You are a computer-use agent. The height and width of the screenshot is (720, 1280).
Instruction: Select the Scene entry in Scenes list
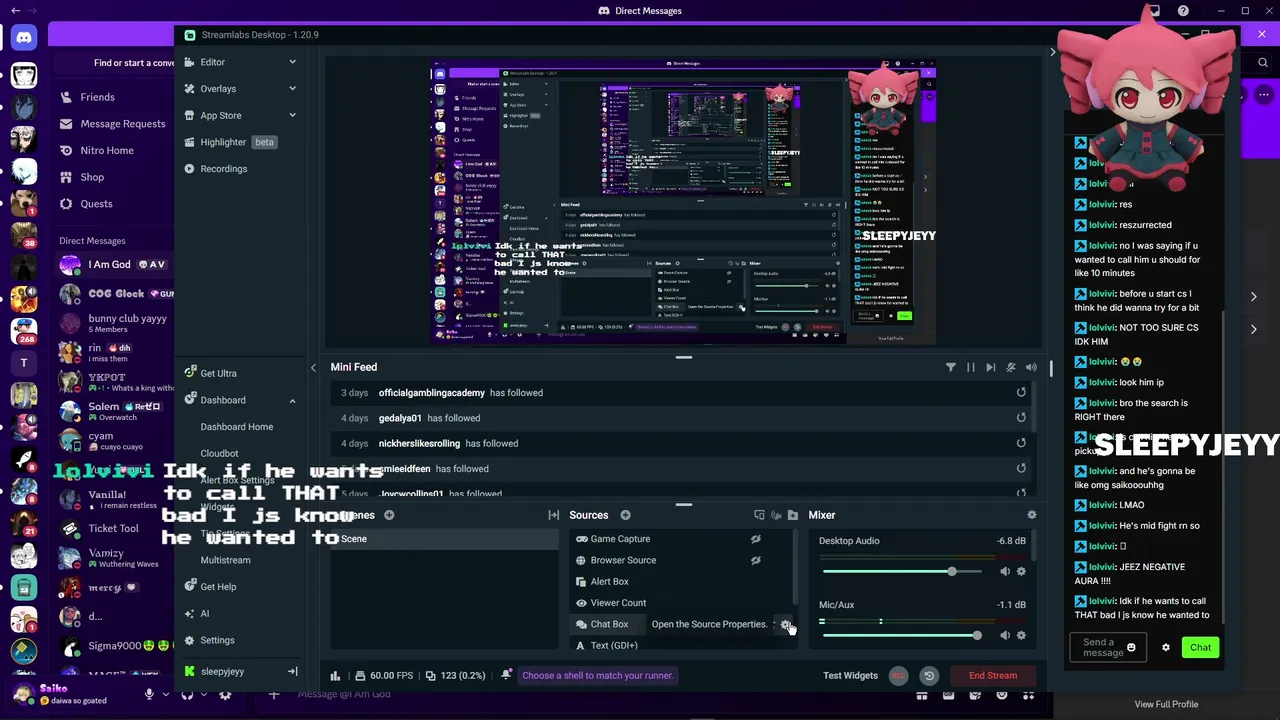445,539
